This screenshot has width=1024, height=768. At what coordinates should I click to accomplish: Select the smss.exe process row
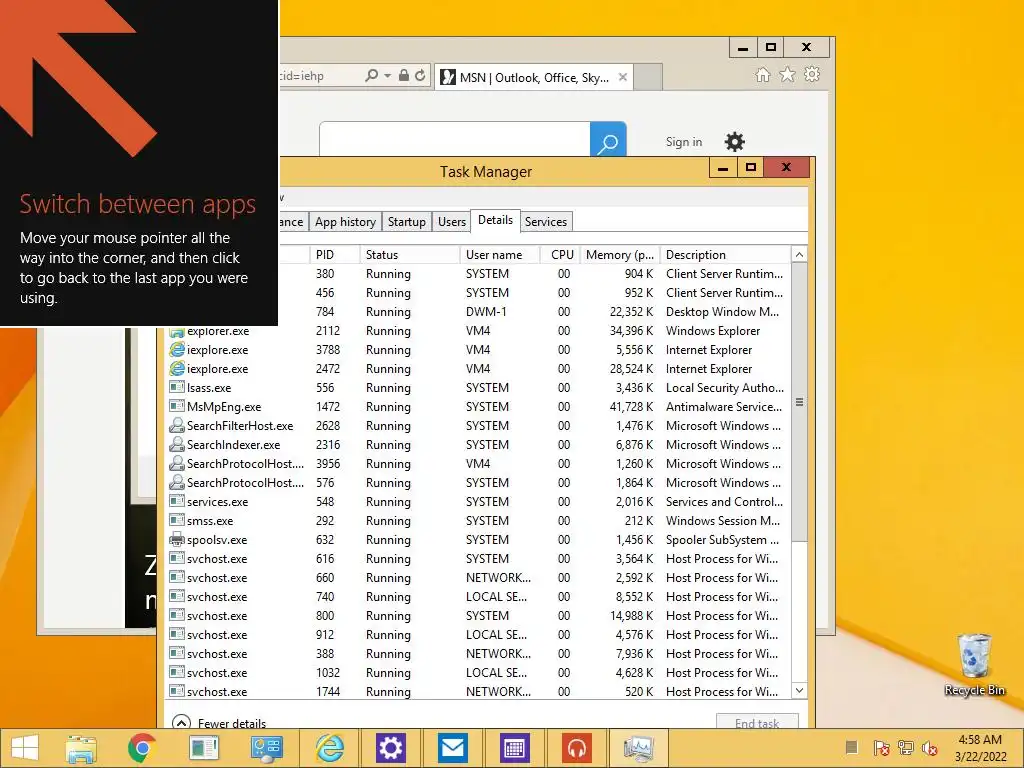(x=478, y=520)
